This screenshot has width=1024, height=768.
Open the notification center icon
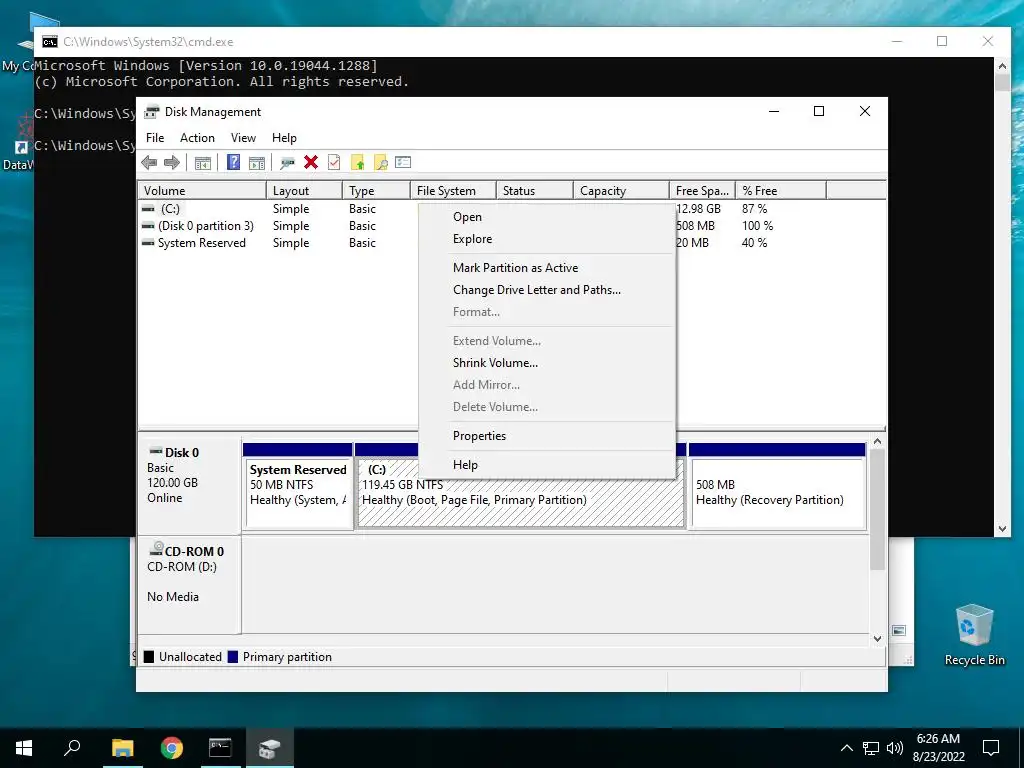[991, 748]
